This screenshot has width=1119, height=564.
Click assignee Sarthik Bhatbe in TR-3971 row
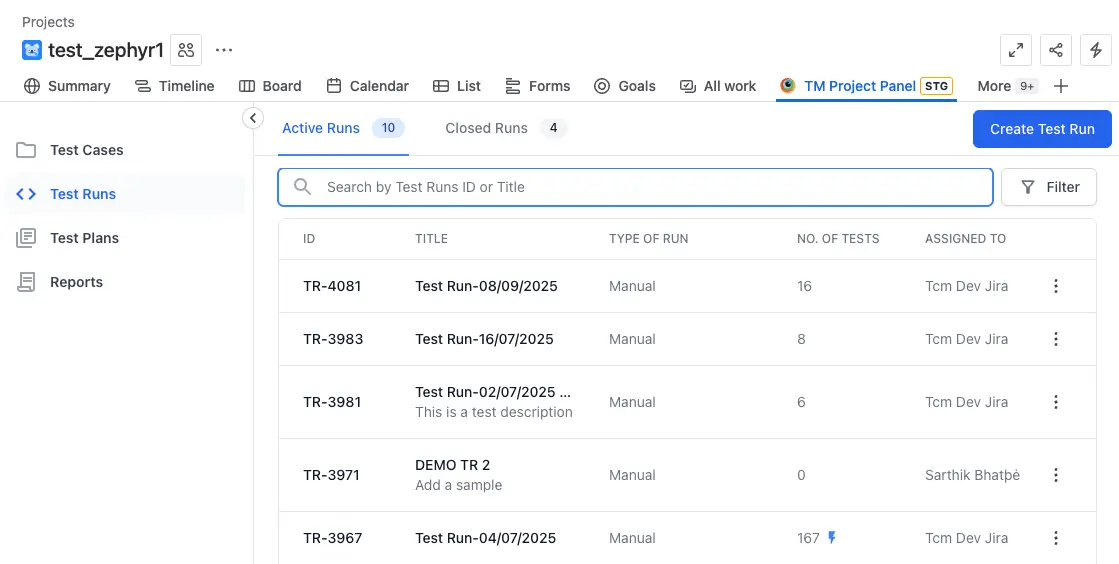972,475
